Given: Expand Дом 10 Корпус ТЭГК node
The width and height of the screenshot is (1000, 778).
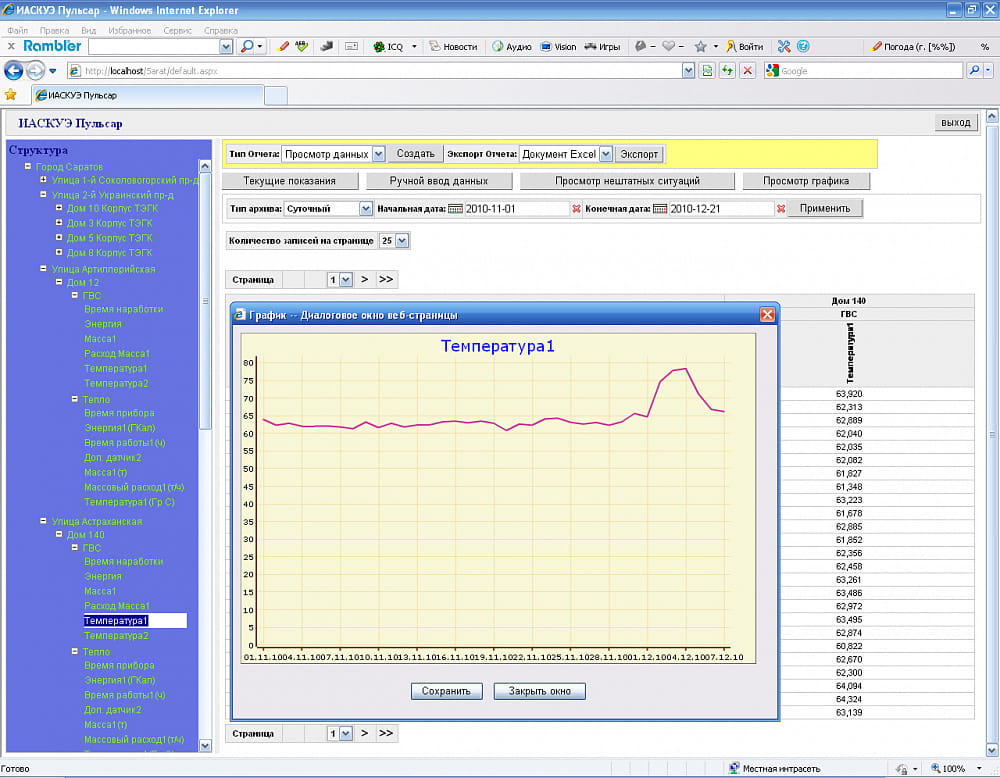Looking at the screenshot, I should coord(59,208).
